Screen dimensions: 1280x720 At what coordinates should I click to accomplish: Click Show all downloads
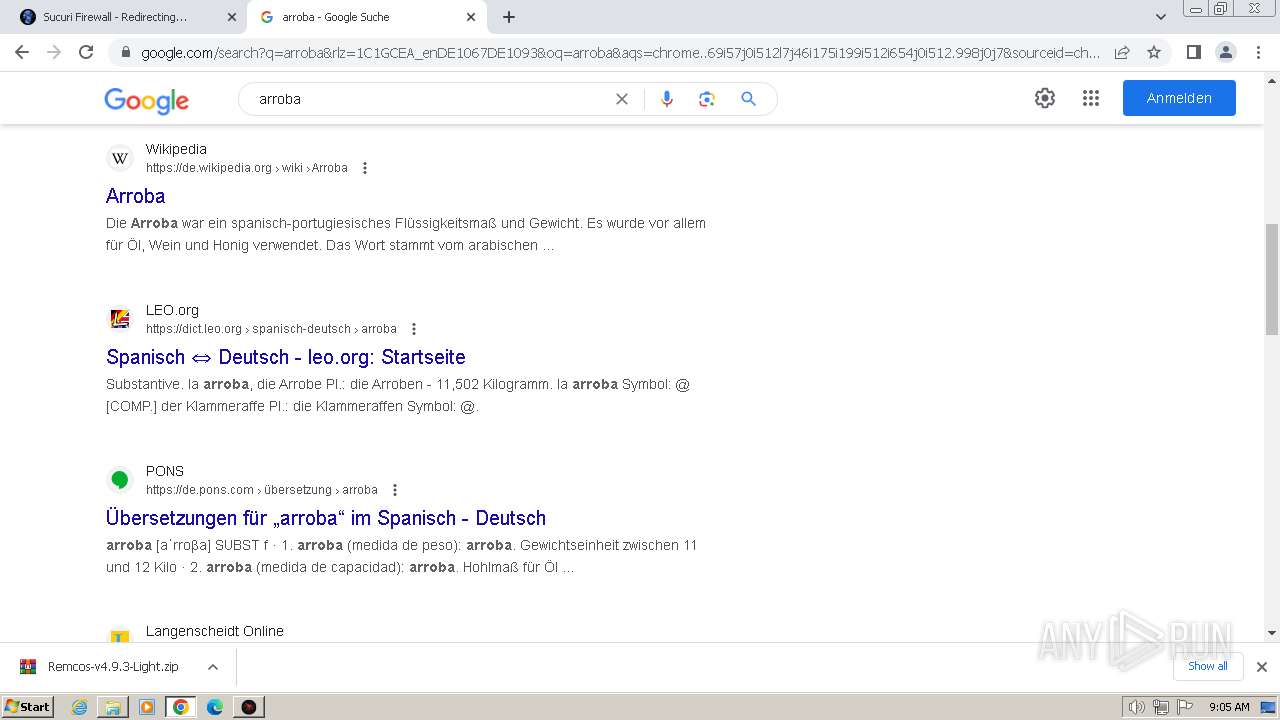click(1208, 666)
